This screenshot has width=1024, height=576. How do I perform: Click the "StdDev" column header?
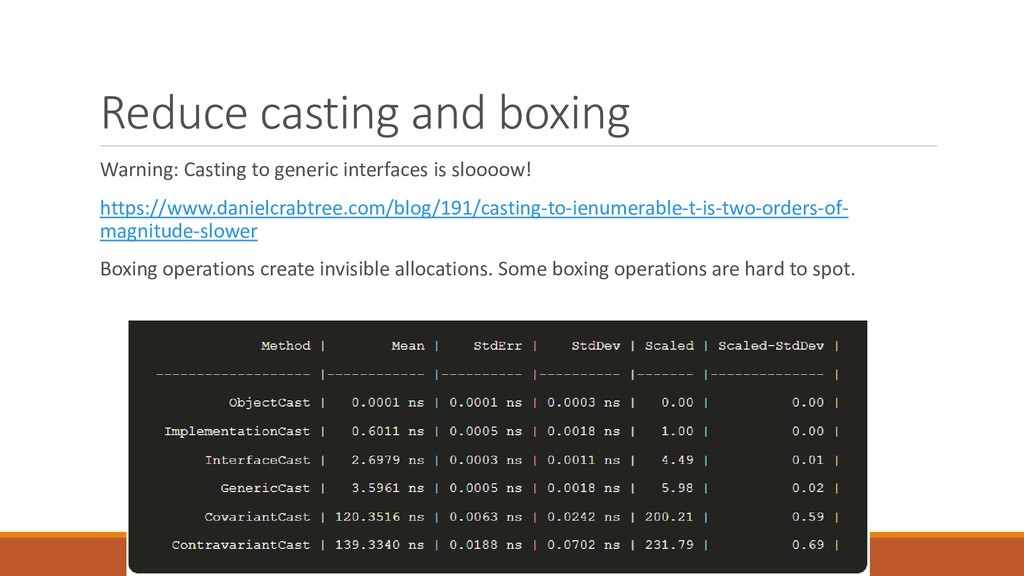point(596,345)
